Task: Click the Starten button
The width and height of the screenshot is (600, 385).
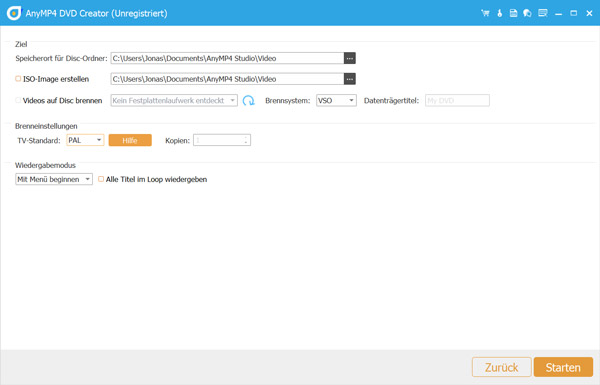Action: coord(563,367)
